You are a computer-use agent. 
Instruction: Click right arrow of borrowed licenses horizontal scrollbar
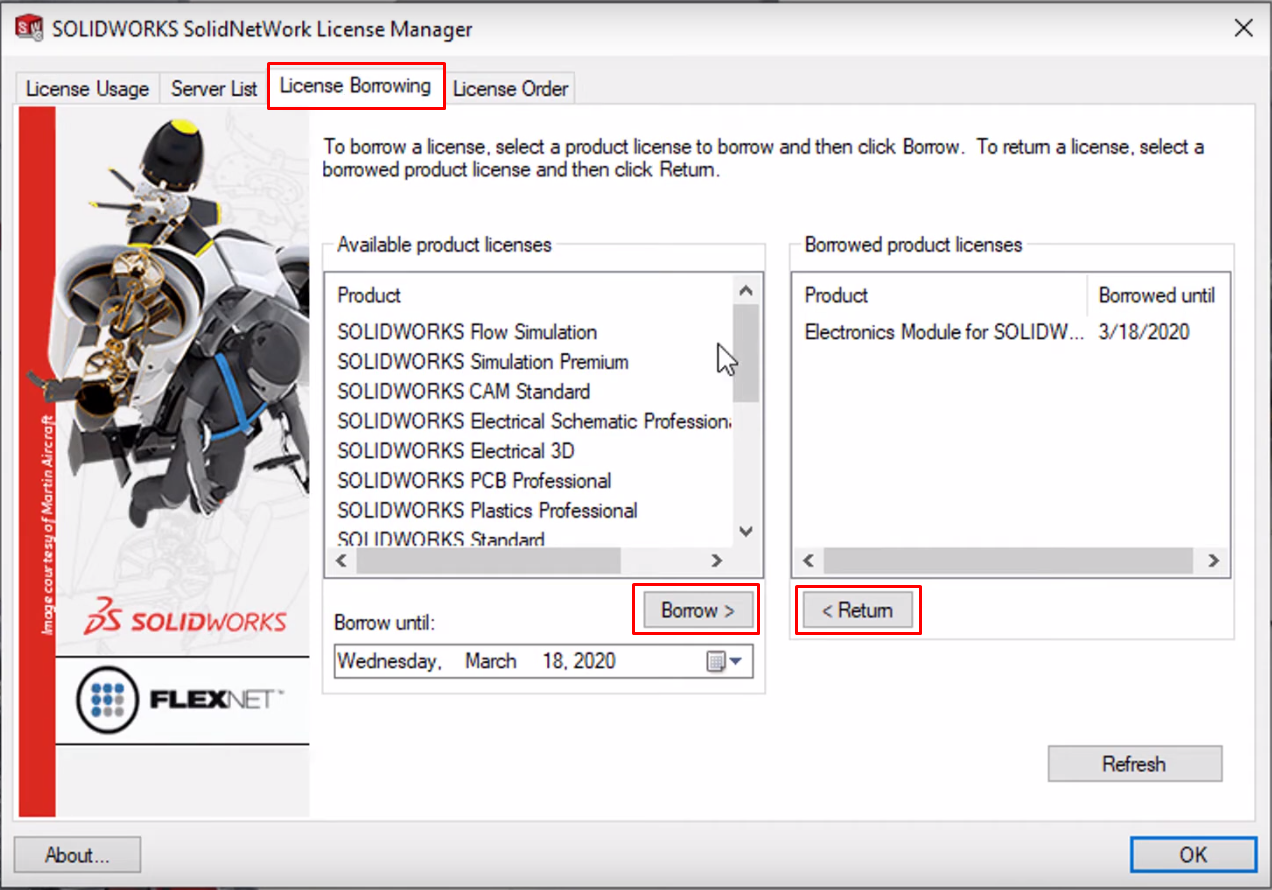[1214, 561]
